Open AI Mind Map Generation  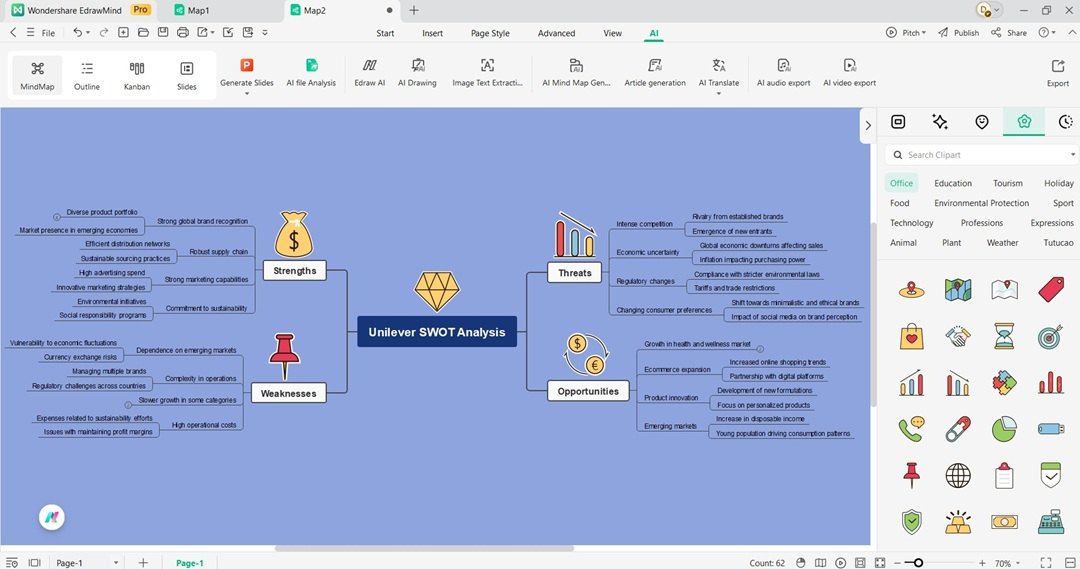click(x=576, y=72)
